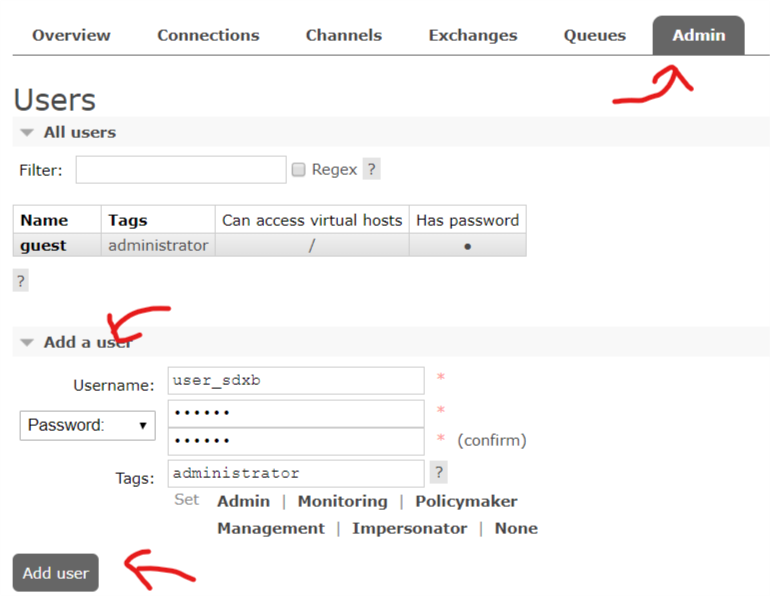Switch to the Overview tab

[71, 35]
